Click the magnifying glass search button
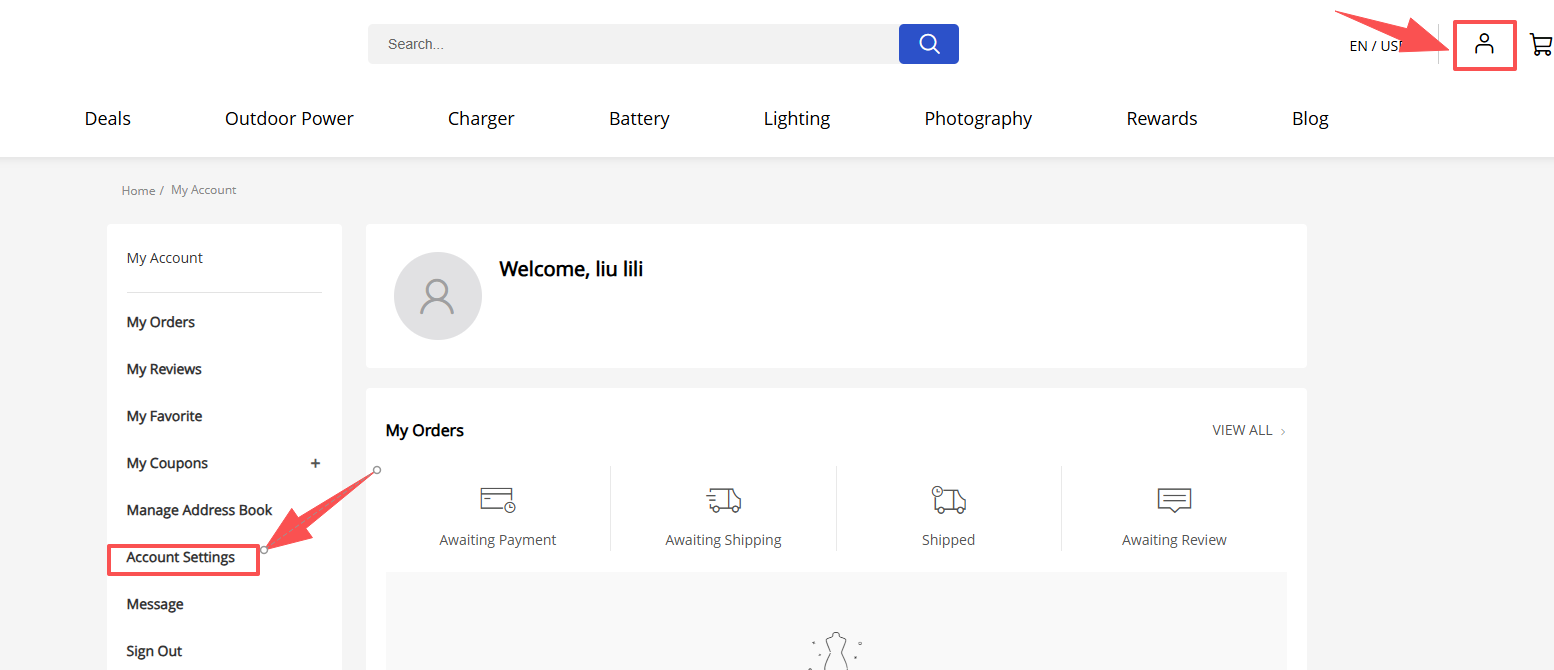 pos(928,44)
